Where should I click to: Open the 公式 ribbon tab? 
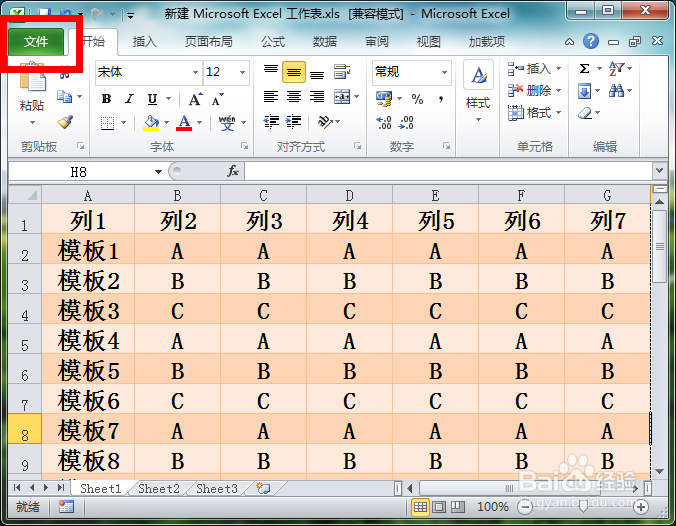(272, 42)
